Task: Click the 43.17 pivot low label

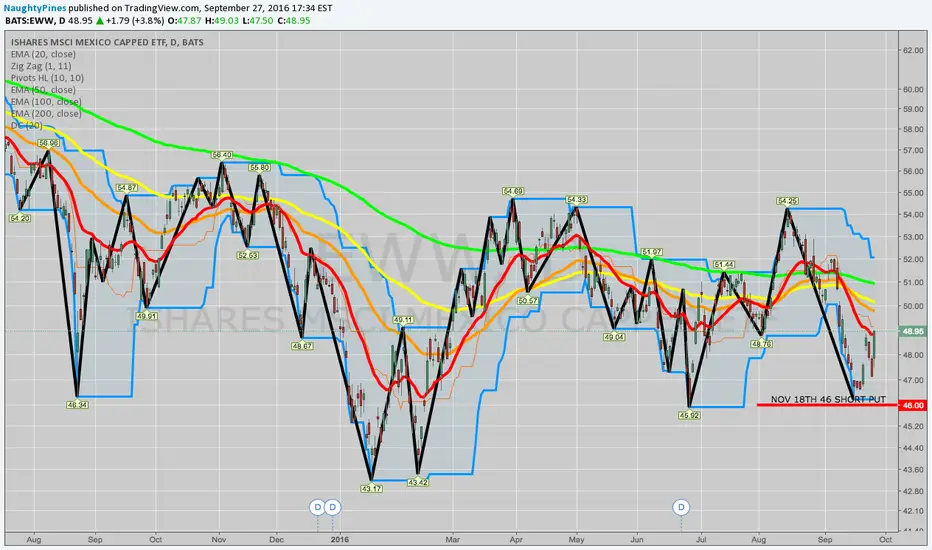Action: (371, 489)
